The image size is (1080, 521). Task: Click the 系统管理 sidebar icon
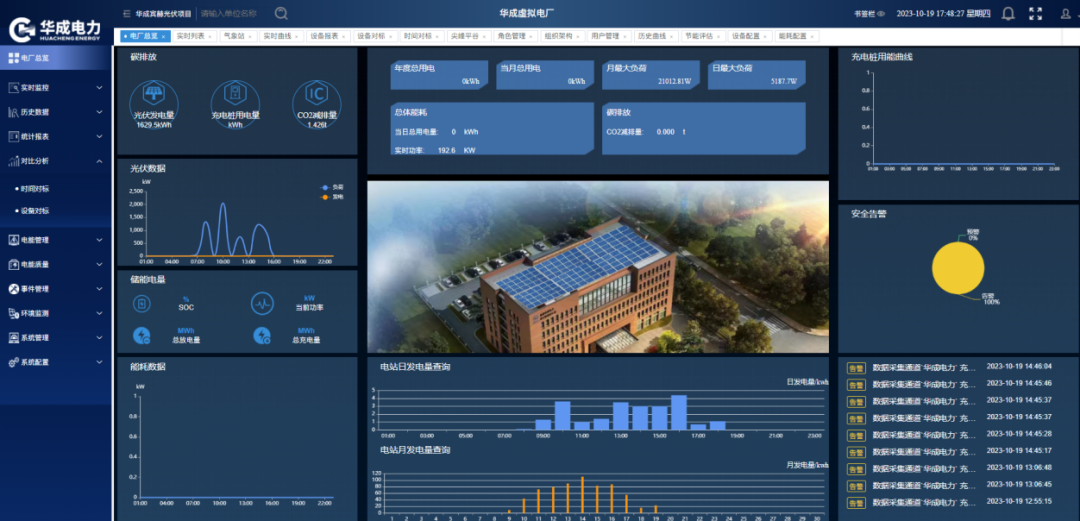[14, 338]
